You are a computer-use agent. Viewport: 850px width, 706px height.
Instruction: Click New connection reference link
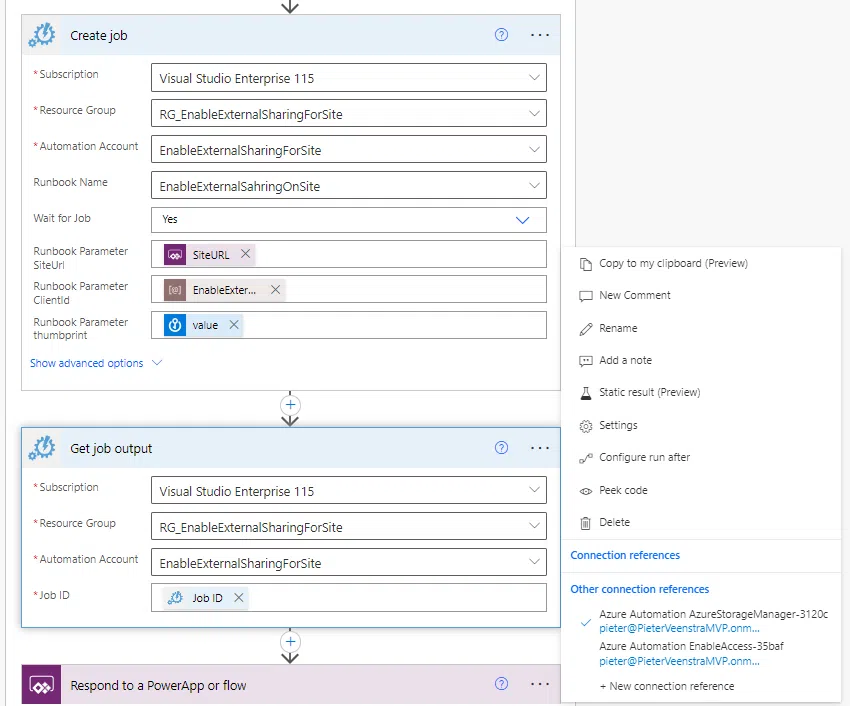[x=666, y=686]
